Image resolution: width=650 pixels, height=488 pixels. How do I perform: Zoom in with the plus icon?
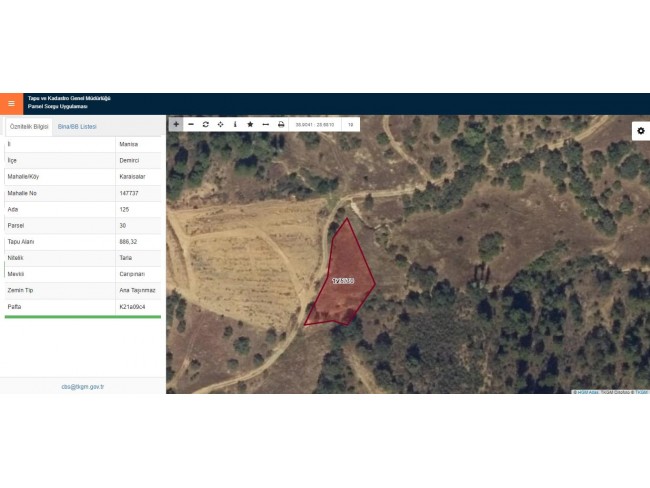click(176, 124)
